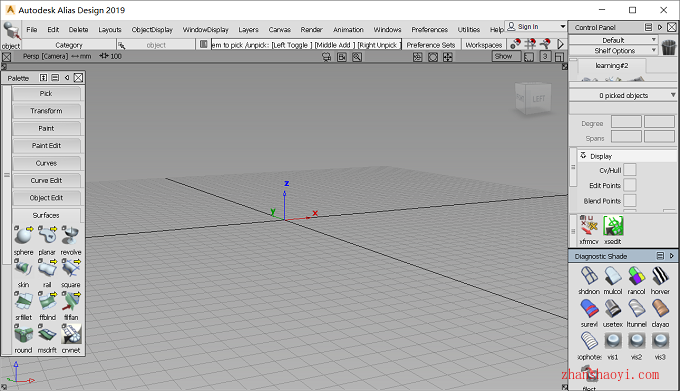Click the xfrmcv transform CV tool
680x391 pixels.
589,226
